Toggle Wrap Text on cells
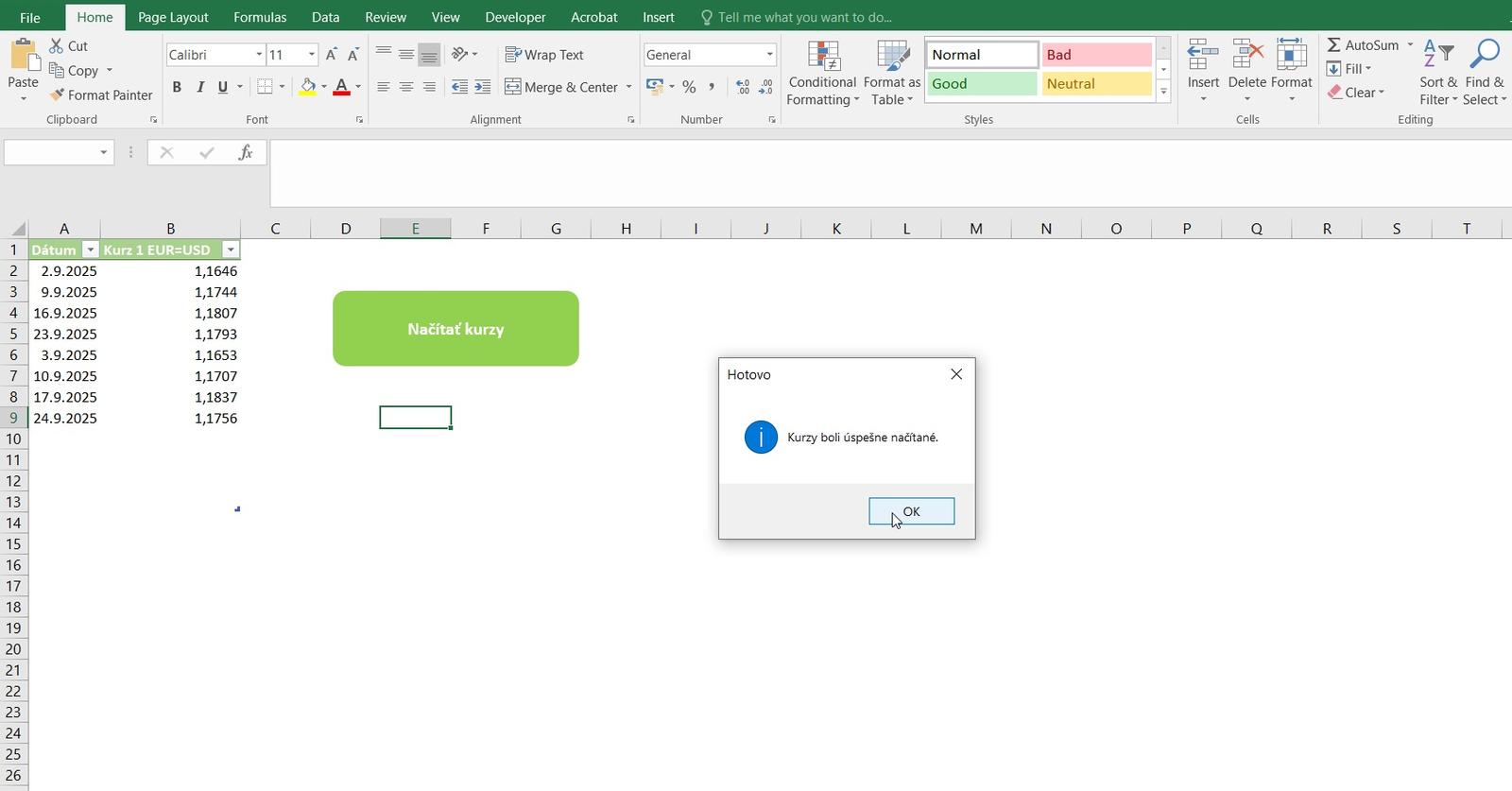 [x=544, y=55]
